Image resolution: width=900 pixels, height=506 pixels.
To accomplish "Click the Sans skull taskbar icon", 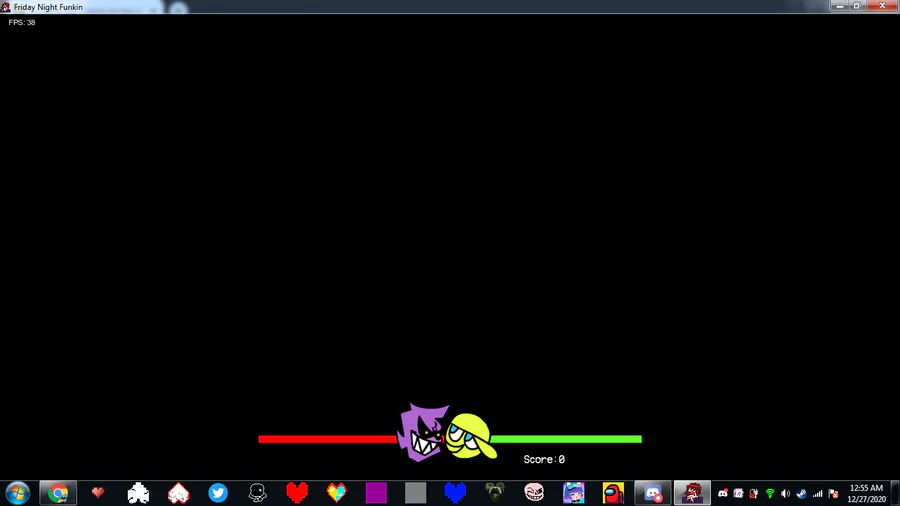I will point(258,493).
